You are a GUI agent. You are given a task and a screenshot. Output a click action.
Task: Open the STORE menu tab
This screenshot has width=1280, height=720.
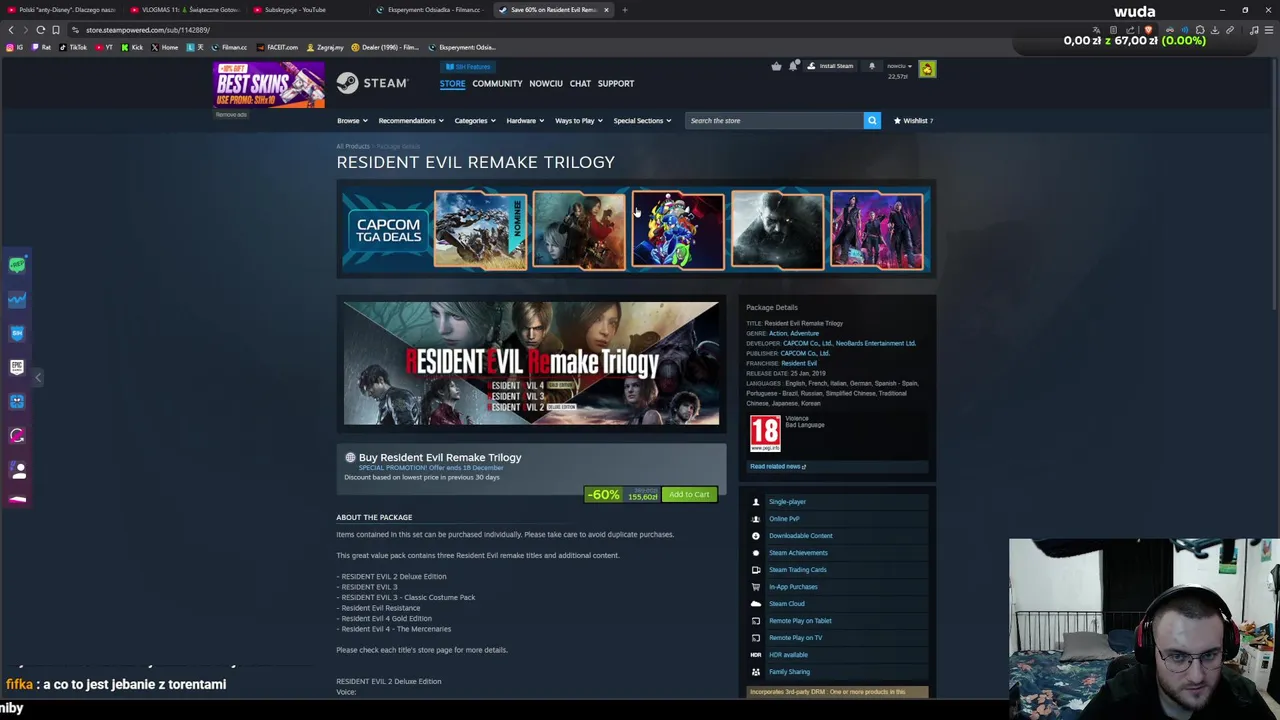click(452, 84)
